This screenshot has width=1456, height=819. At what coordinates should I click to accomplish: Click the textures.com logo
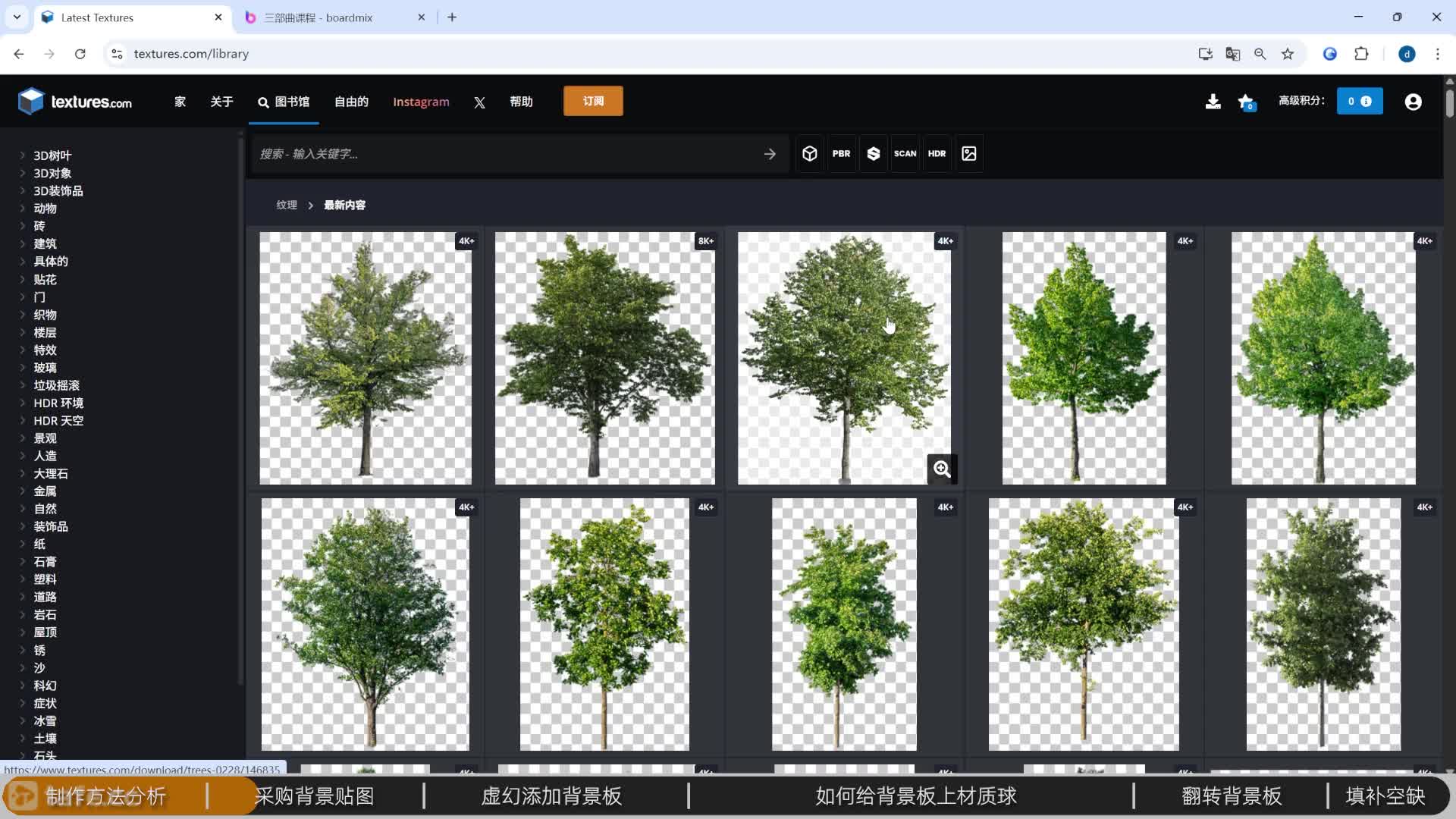pyautogui.click(x=75, y=102)
